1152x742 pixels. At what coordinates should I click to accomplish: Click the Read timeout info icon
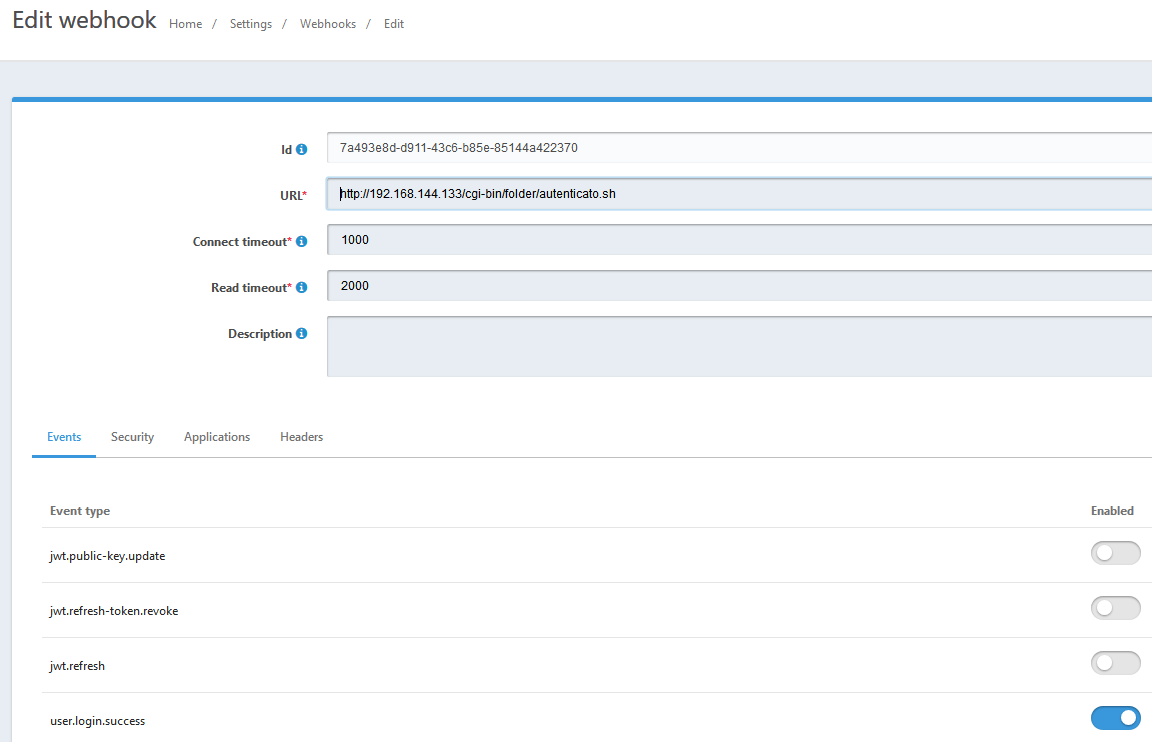(x=301, y=287)
